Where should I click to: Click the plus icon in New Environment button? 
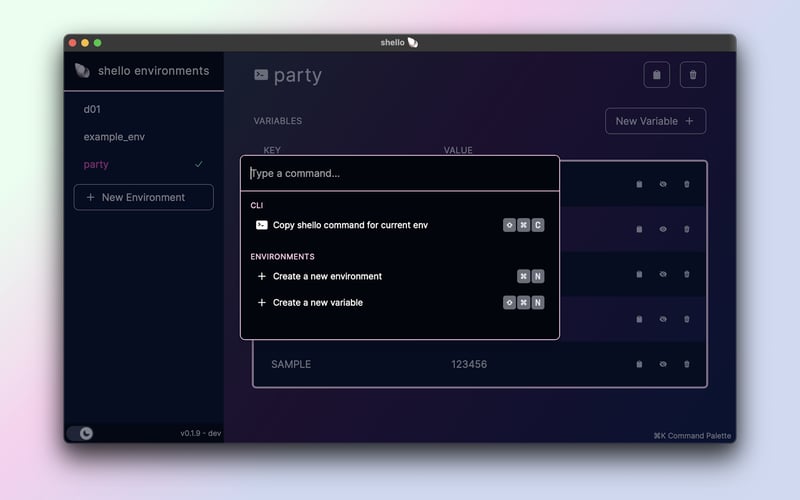coord(90,197)
